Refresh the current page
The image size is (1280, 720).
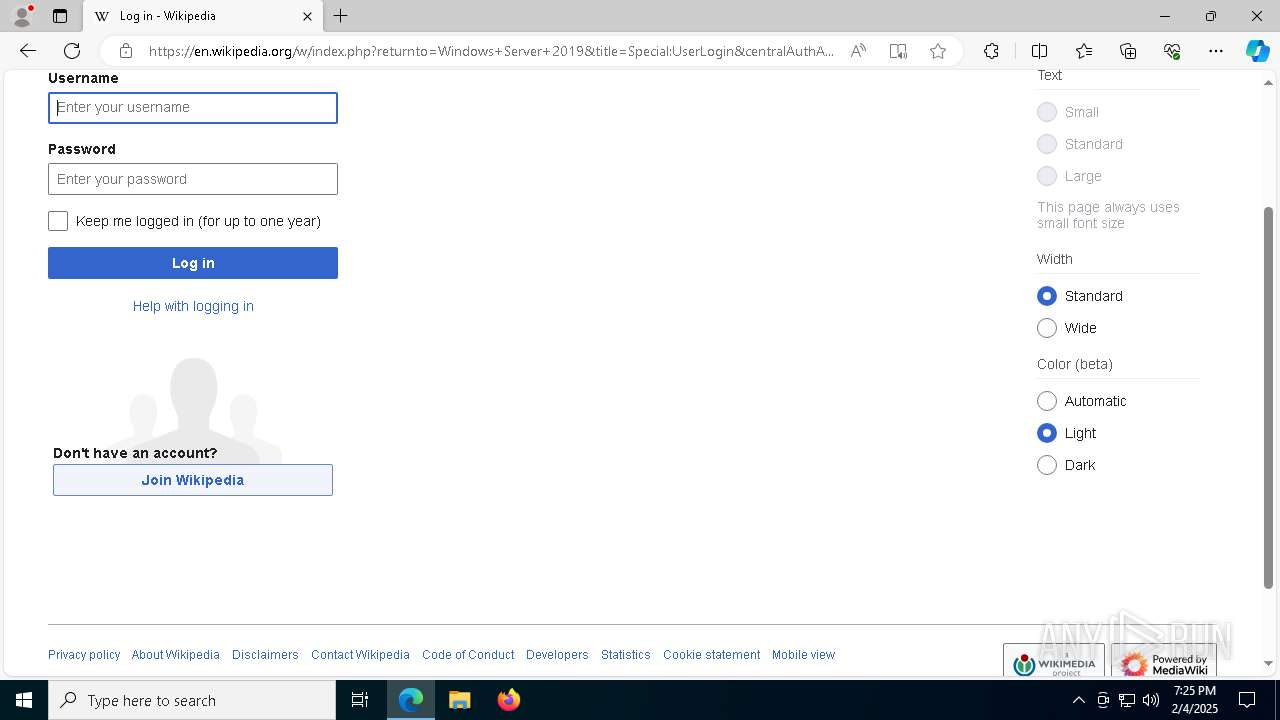point(72,51)
